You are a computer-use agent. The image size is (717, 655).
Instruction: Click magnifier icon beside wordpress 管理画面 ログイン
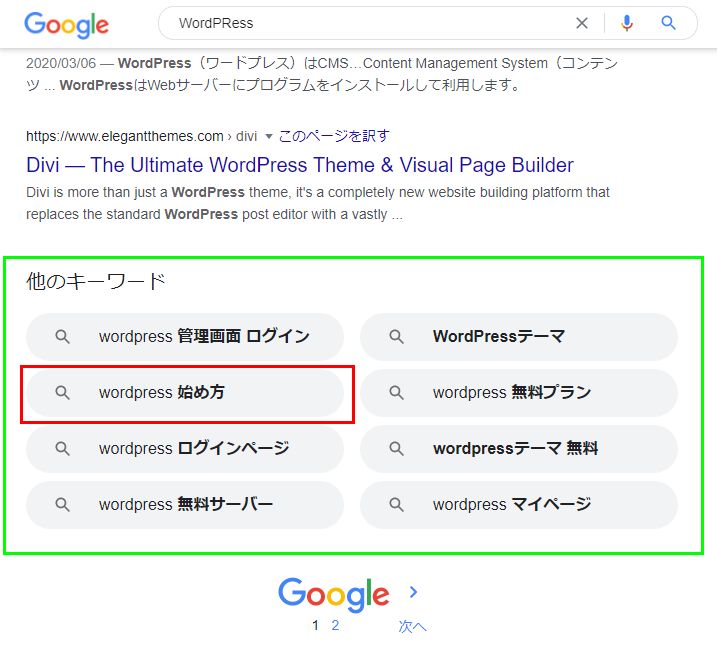pyautogui.click(x=62, y=337)
